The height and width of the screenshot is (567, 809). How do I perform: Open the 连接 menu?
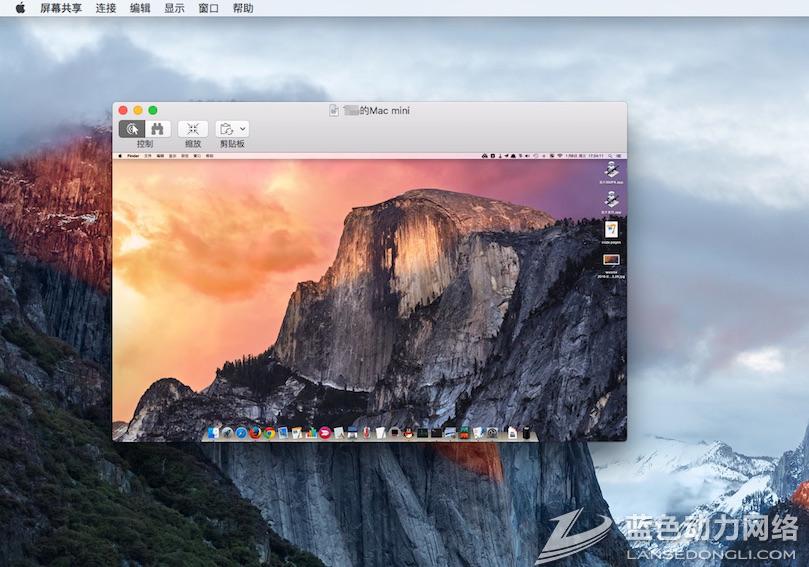pos(106,8)
